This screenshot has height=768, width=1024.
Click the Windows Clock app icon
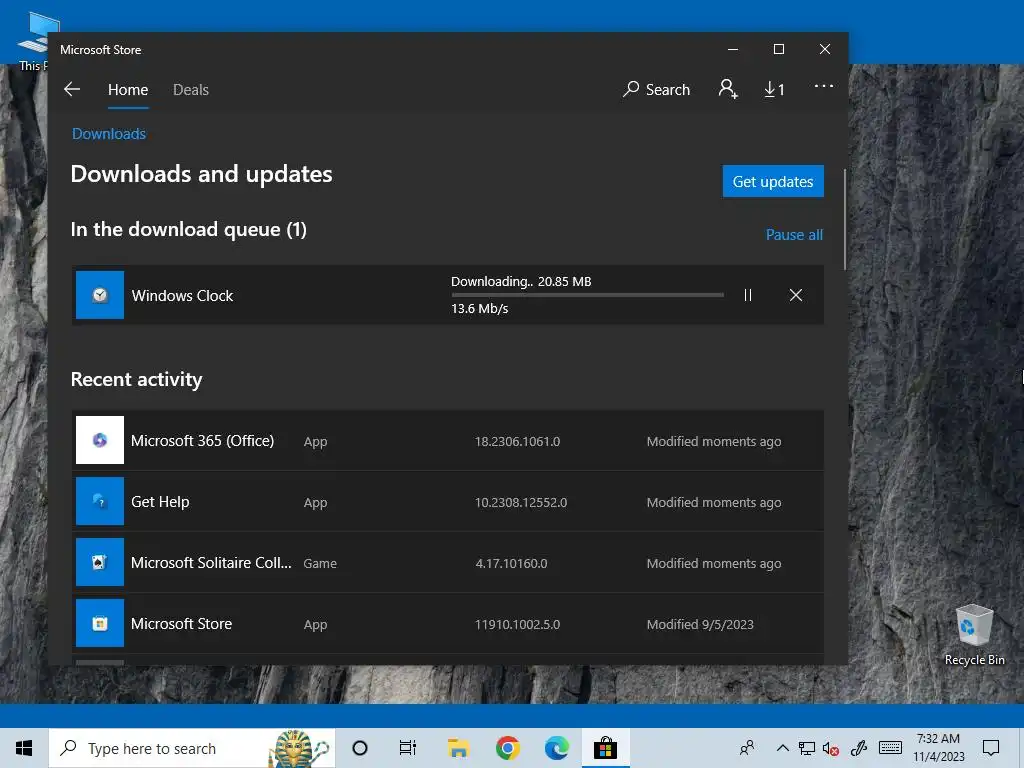(x=100, y=295)
